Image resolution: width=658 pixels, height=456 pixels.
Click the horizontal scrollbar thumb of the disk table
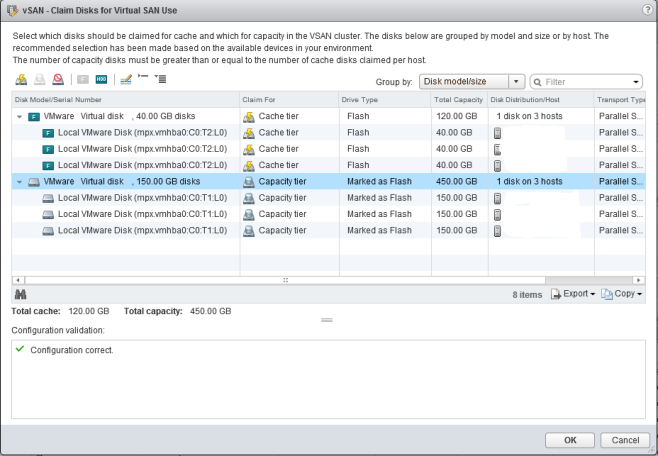point(285,280)
